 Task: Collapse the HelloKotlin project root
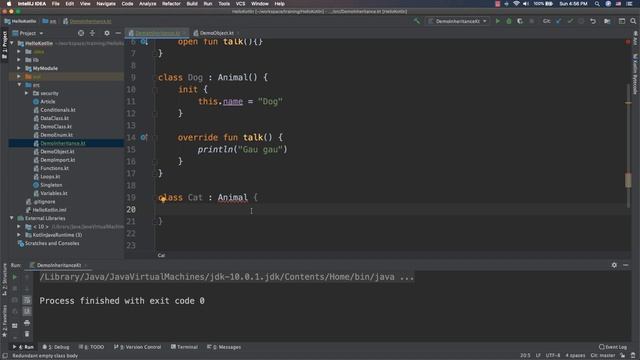(12, 43)
